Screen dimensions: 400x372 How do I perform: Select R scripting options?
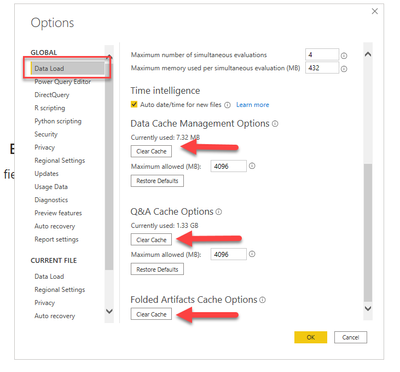50,108
